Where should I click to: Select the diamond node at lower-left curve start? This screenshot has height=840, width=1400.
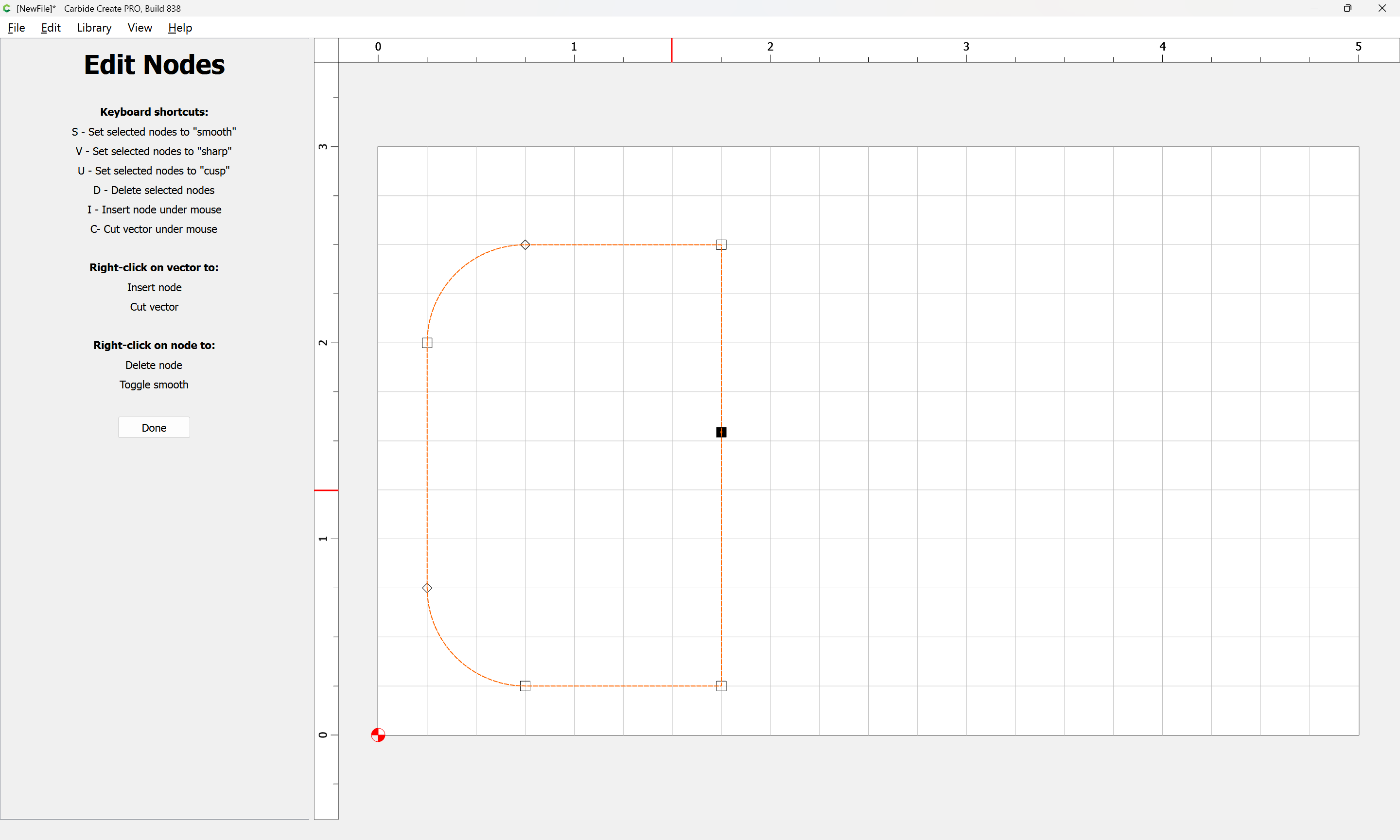point(427,588)
